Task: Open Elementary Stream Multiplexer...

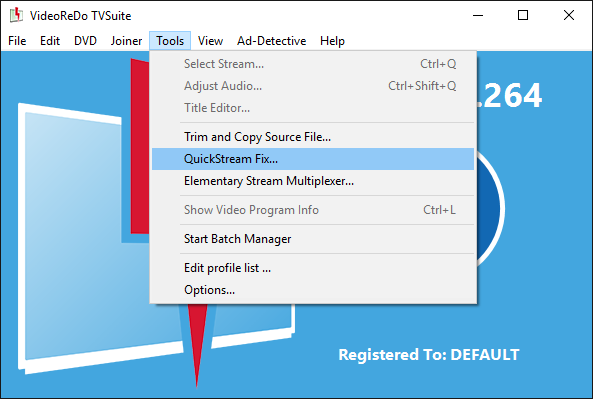Action: click(x=313, y=181)
